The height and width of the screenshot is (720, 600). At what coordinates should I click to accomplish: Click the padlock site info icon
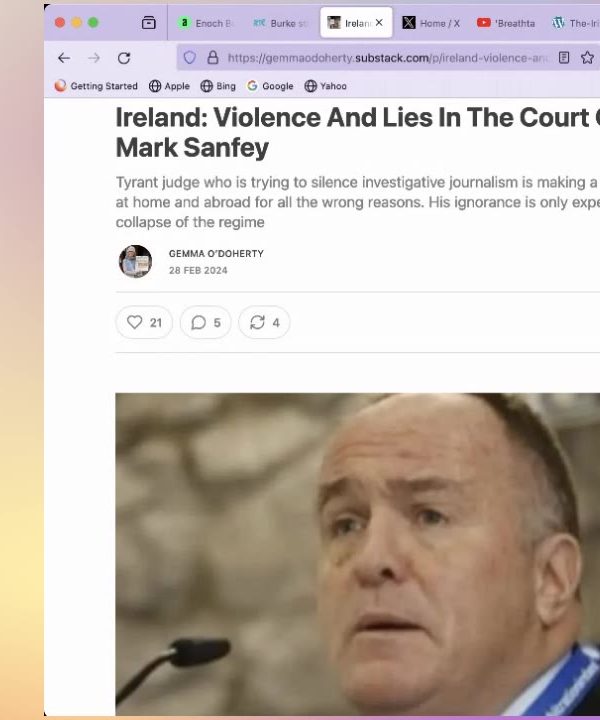click(x=213, y=57)
